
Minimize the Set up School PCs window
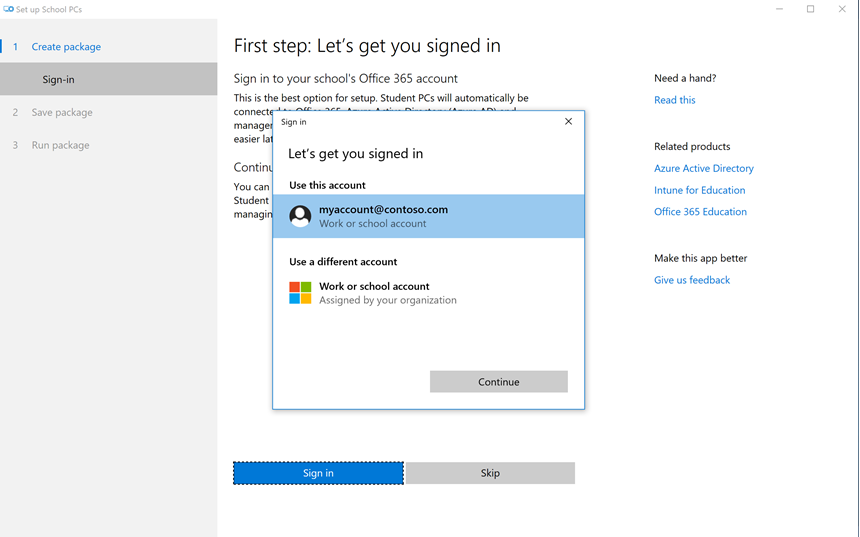tap(779, 9)
